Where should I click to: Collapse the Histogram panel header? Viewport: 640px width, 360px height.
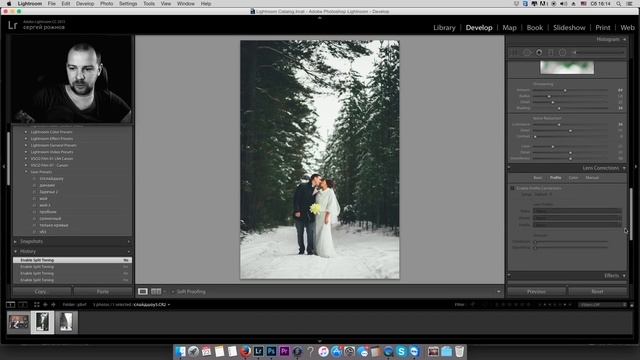pyautogui.click(x=624, y=40)
